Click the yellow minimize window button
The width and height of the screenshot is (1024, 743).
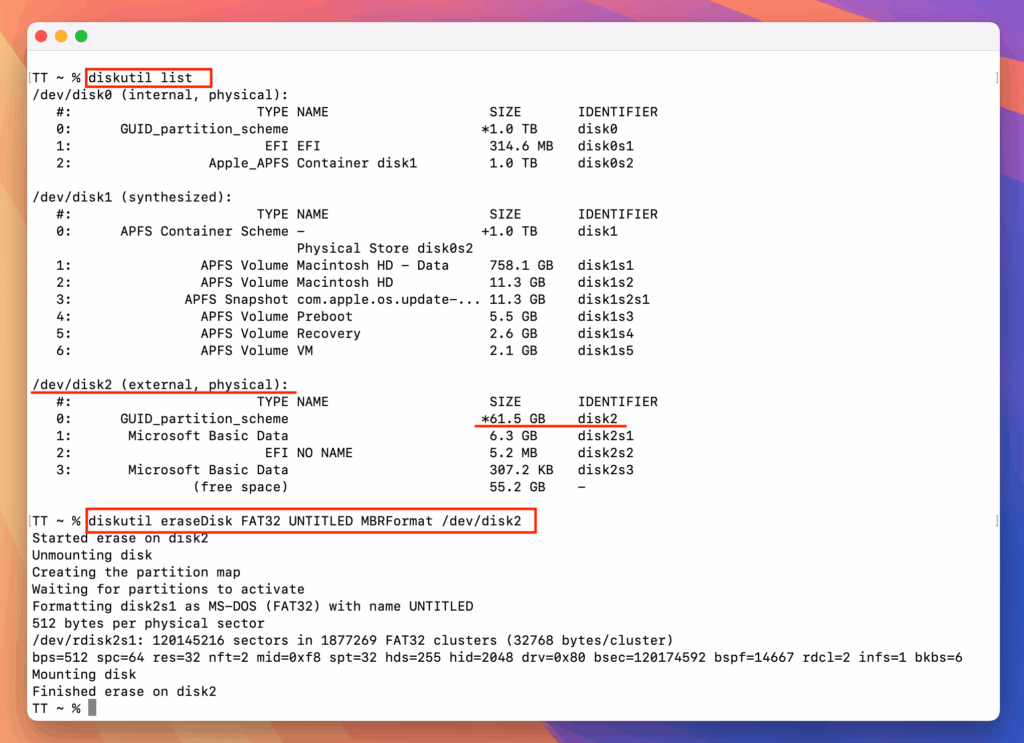point(61,36)
